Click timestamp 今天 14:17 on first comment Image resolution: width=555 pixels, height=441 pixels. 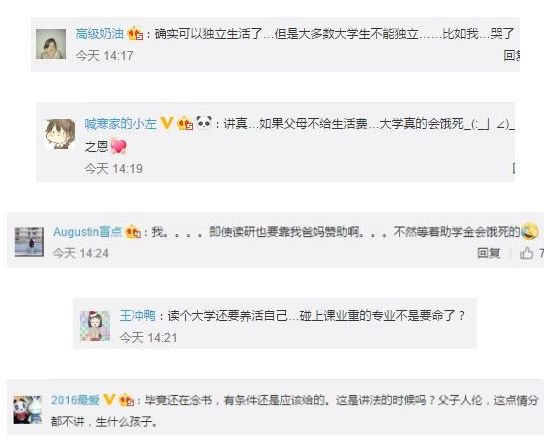point(104,56)
